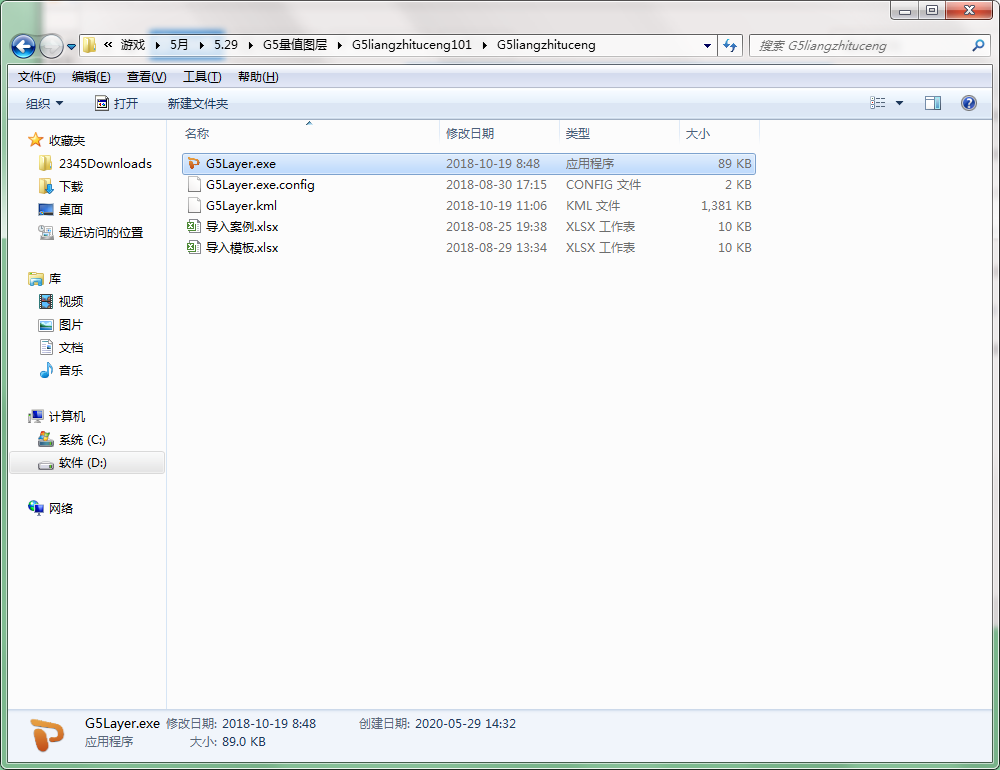Open the 组织 dropdown menu

44,104
